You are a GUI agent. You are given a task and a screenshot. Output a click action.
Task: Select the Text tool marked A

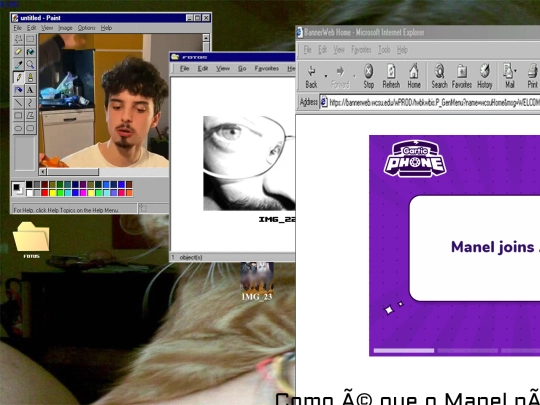point(30,90)
